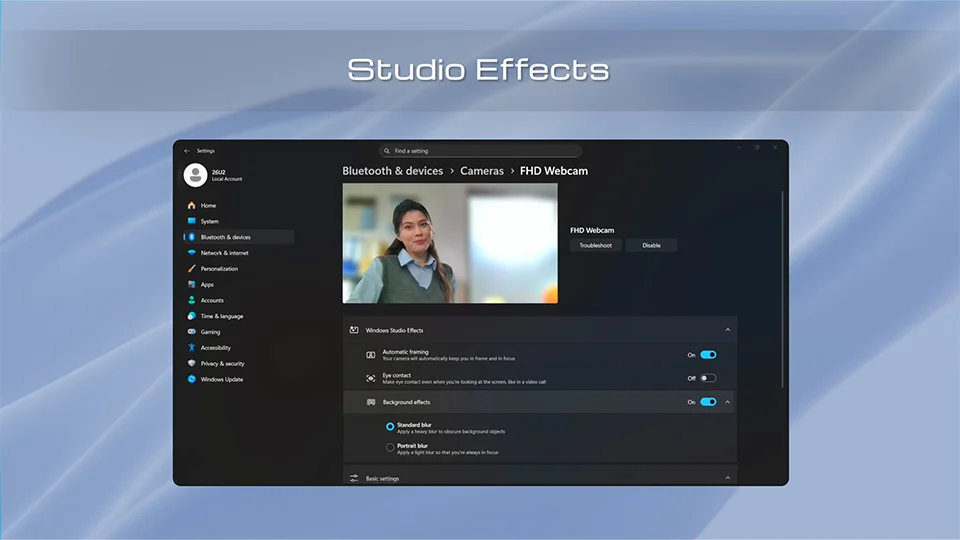Click the Background effects icon
The width and height of the screenshot is (960, 540).
point(370,402)
